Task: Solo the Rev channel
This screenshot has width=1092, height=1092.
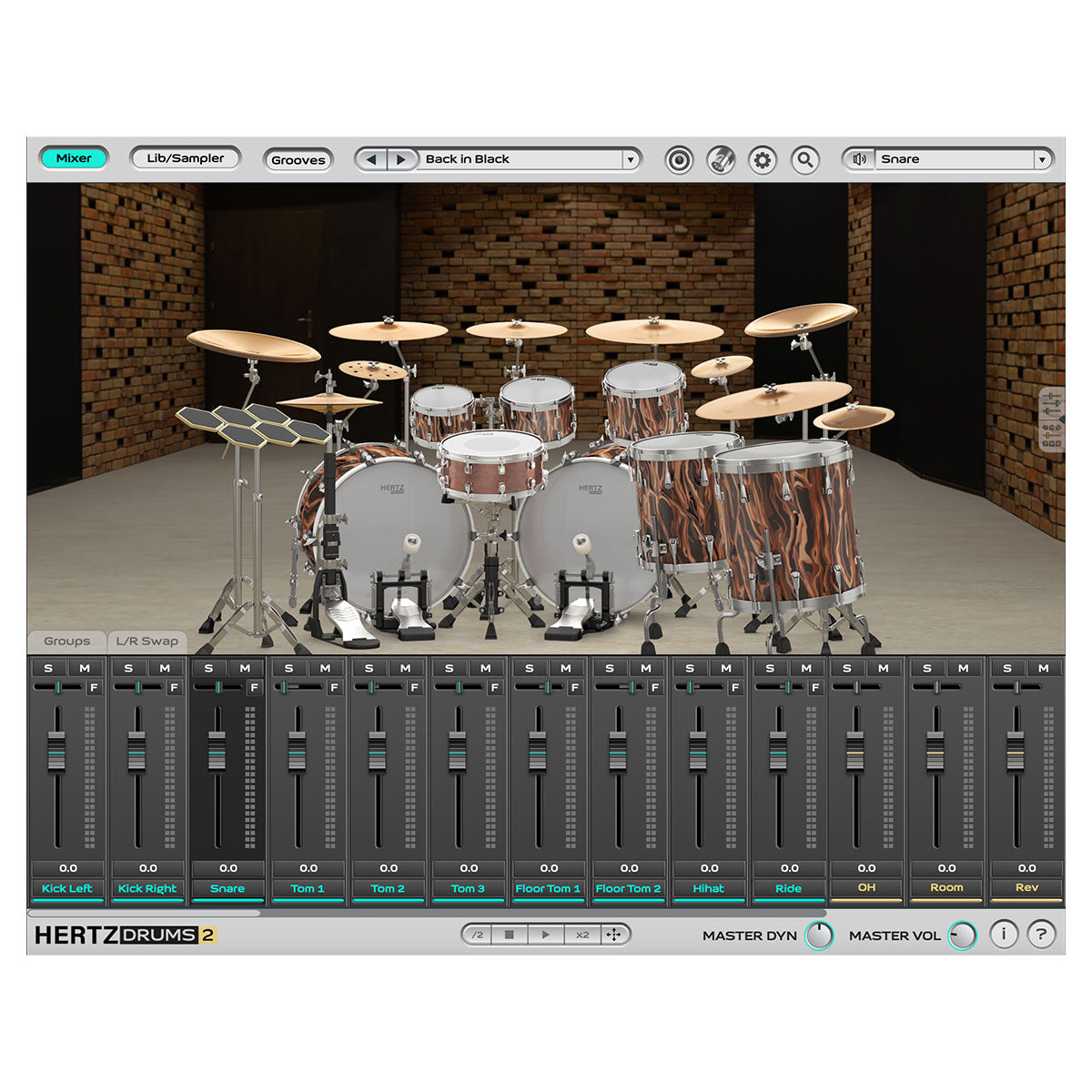Action: point(1007,668)
